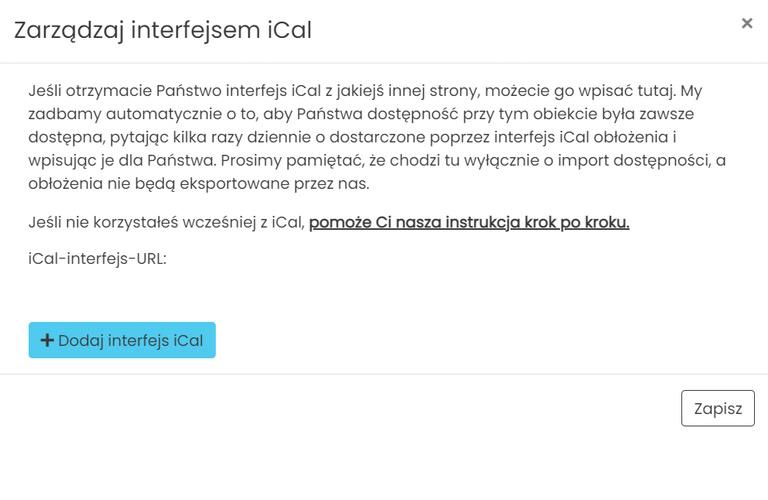Viewport: 768px width, 500px height.
Task: Click the 'Zarządzaj interfejsem iCal' dialog title
Action: (163, 30)
